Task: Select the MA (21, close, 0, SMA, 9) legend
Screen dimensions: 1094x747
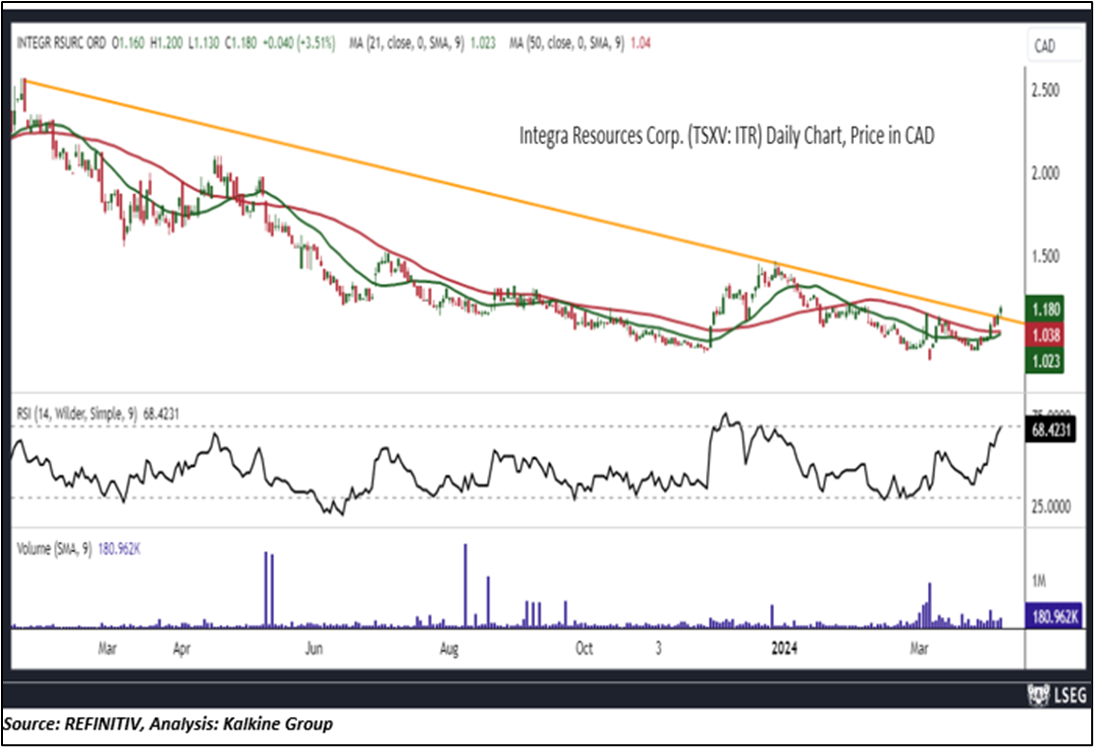Action: (422, 43)
